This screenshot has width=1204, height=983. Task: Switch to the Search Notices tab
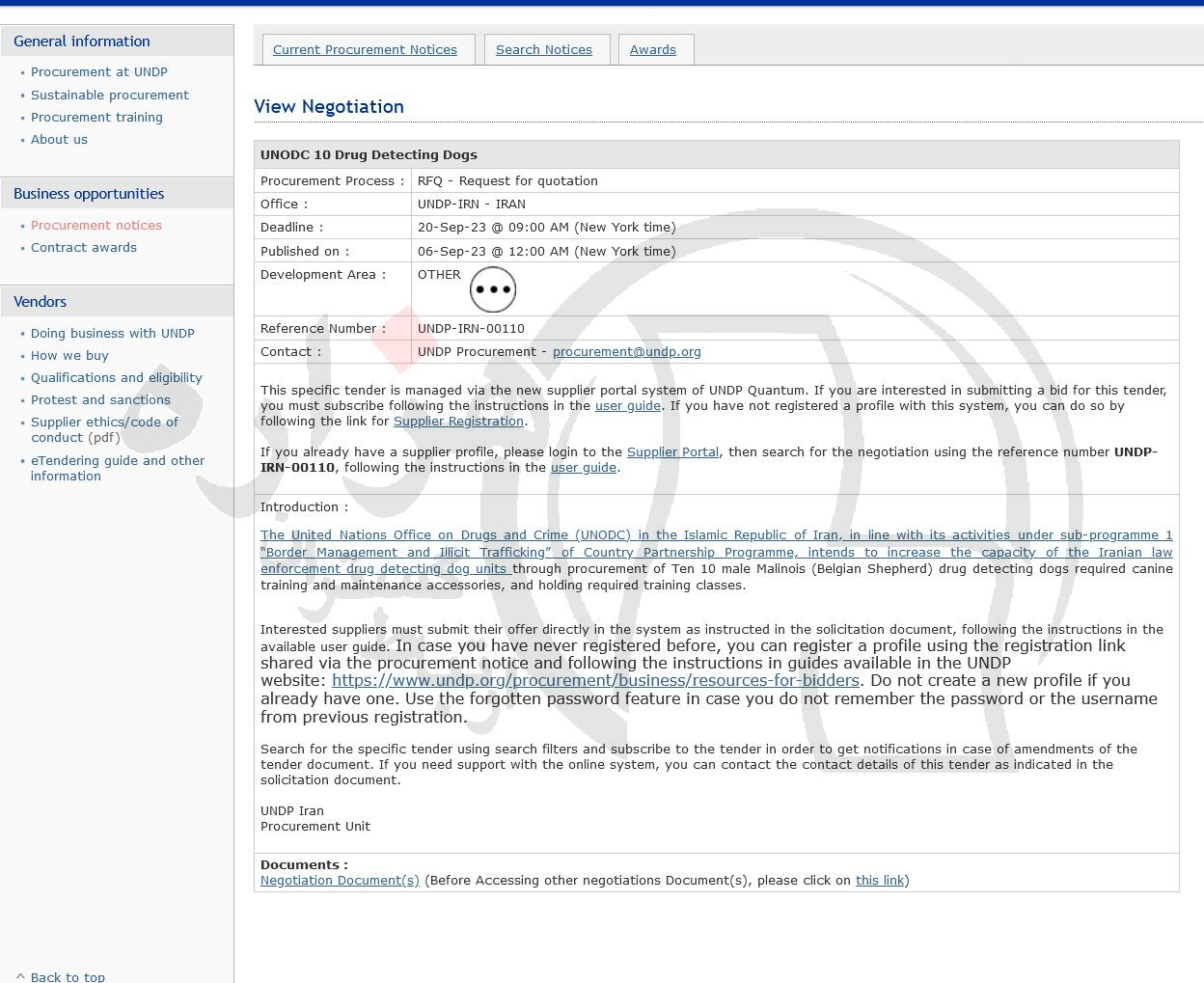tap(543, 50)
